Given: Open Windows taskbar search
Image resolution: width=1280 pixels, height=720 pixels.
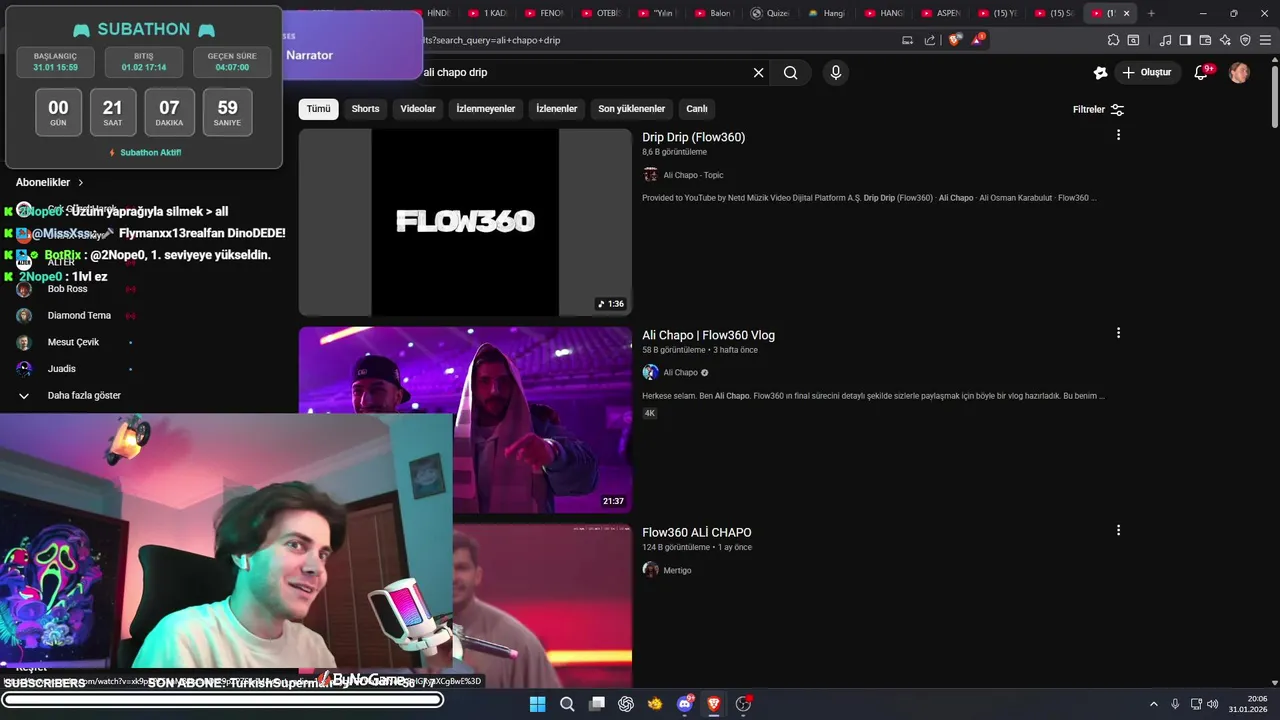Looking at the screenshot, I should (x=567, y=704).
